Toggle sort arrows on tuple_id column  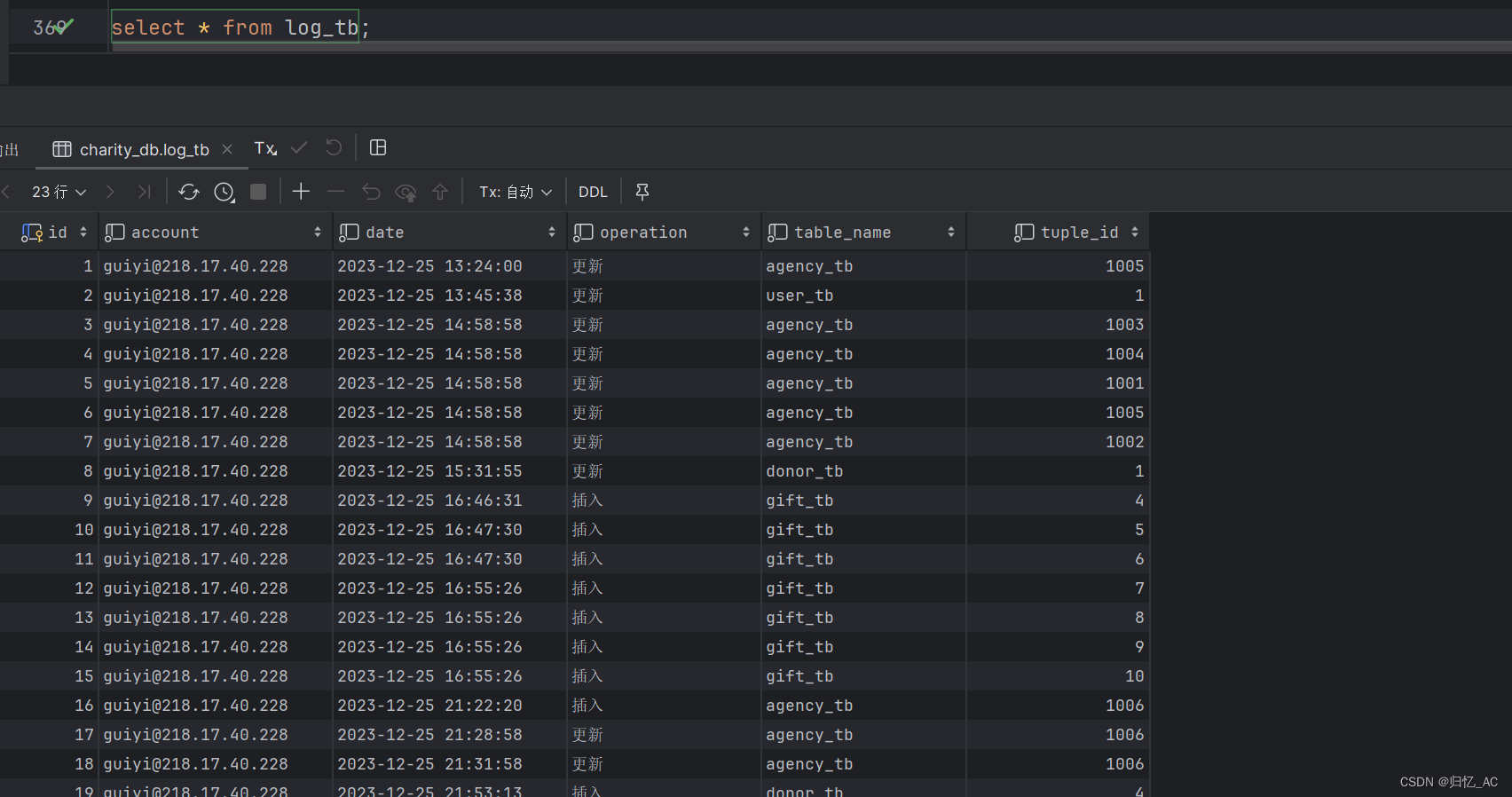click(x=1135, y=232)
